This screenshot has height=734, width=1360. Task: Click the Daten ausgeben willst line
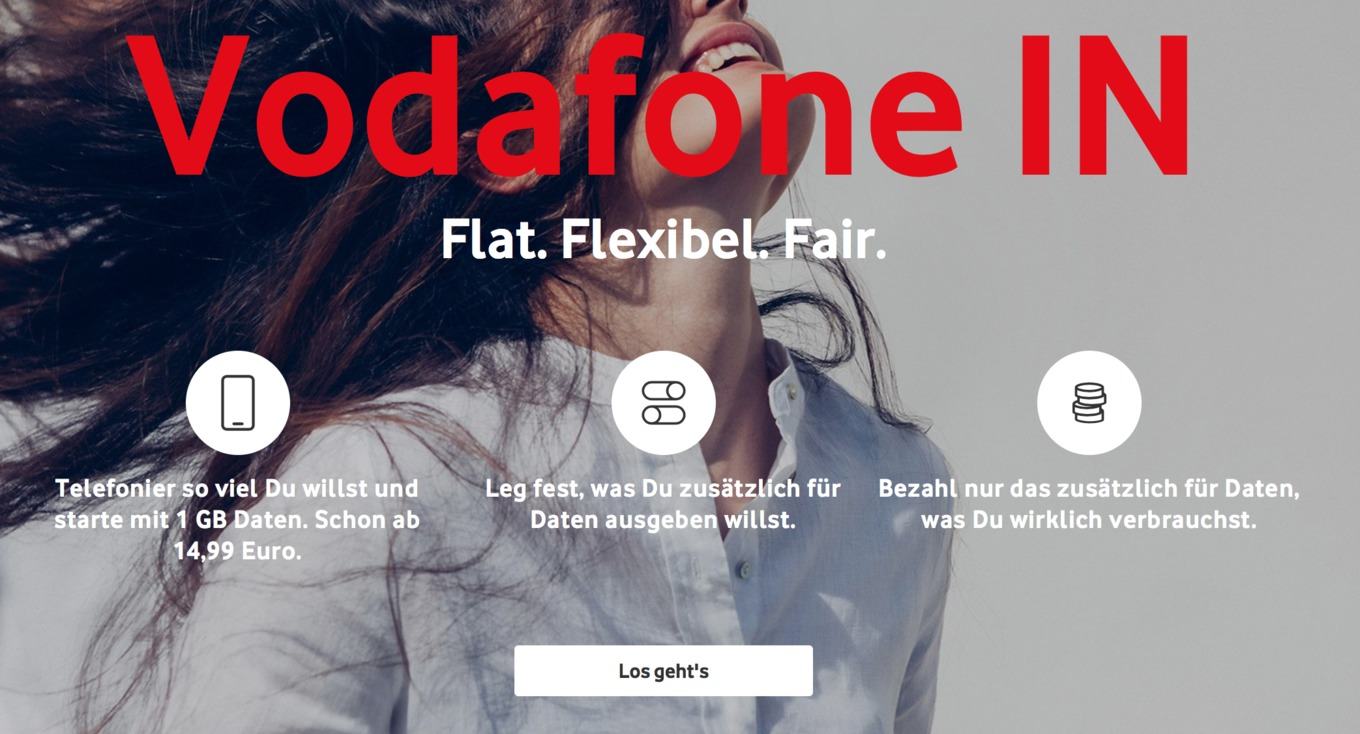[x=663, y=520]
